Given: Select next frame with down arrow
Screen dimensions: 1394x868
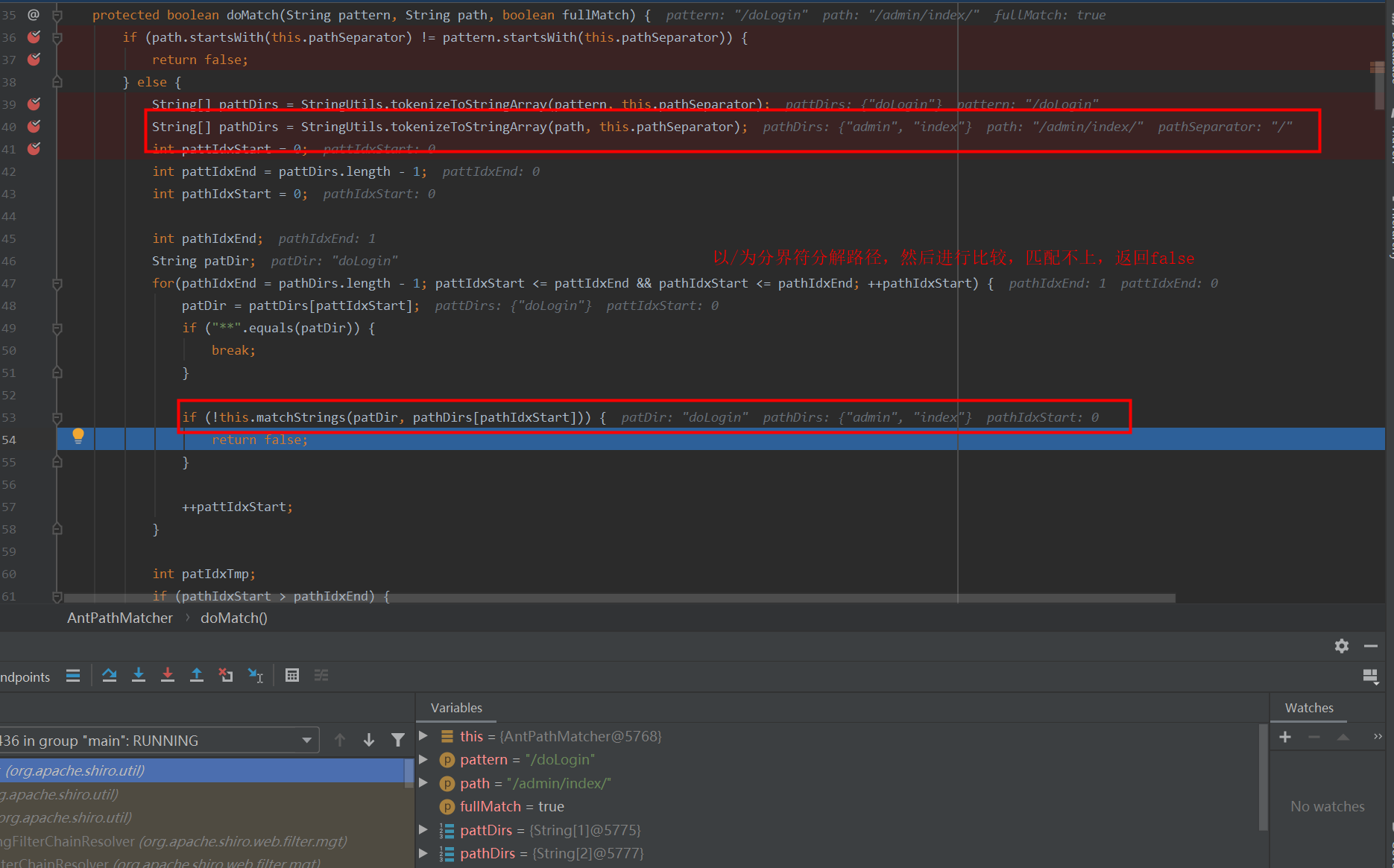Looking at the screenshot, I should 369,740.
